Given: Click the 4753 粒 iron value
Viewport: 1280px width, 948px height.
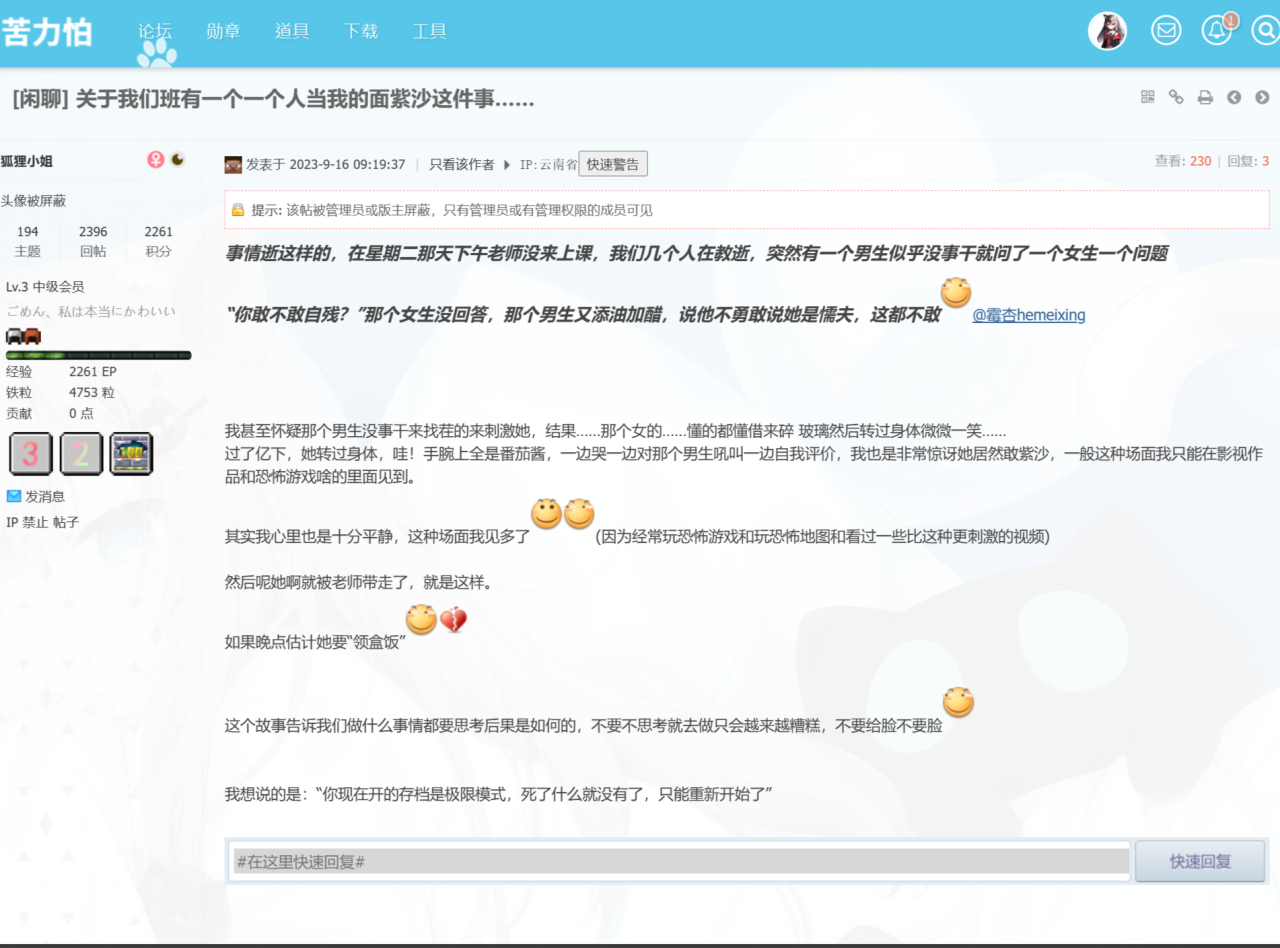Looking at the screenshot, I should pos(92,393).
